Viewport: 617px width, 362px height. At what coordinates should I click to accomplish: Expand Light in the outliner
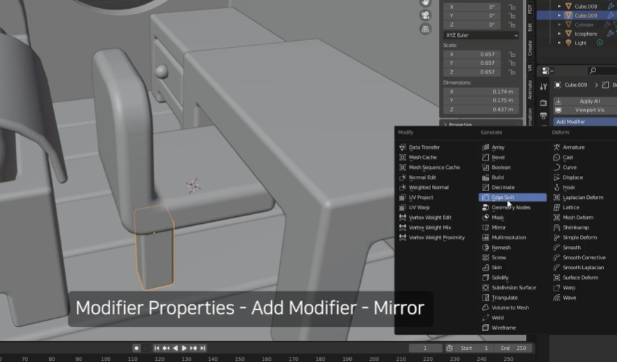(560, 43)
